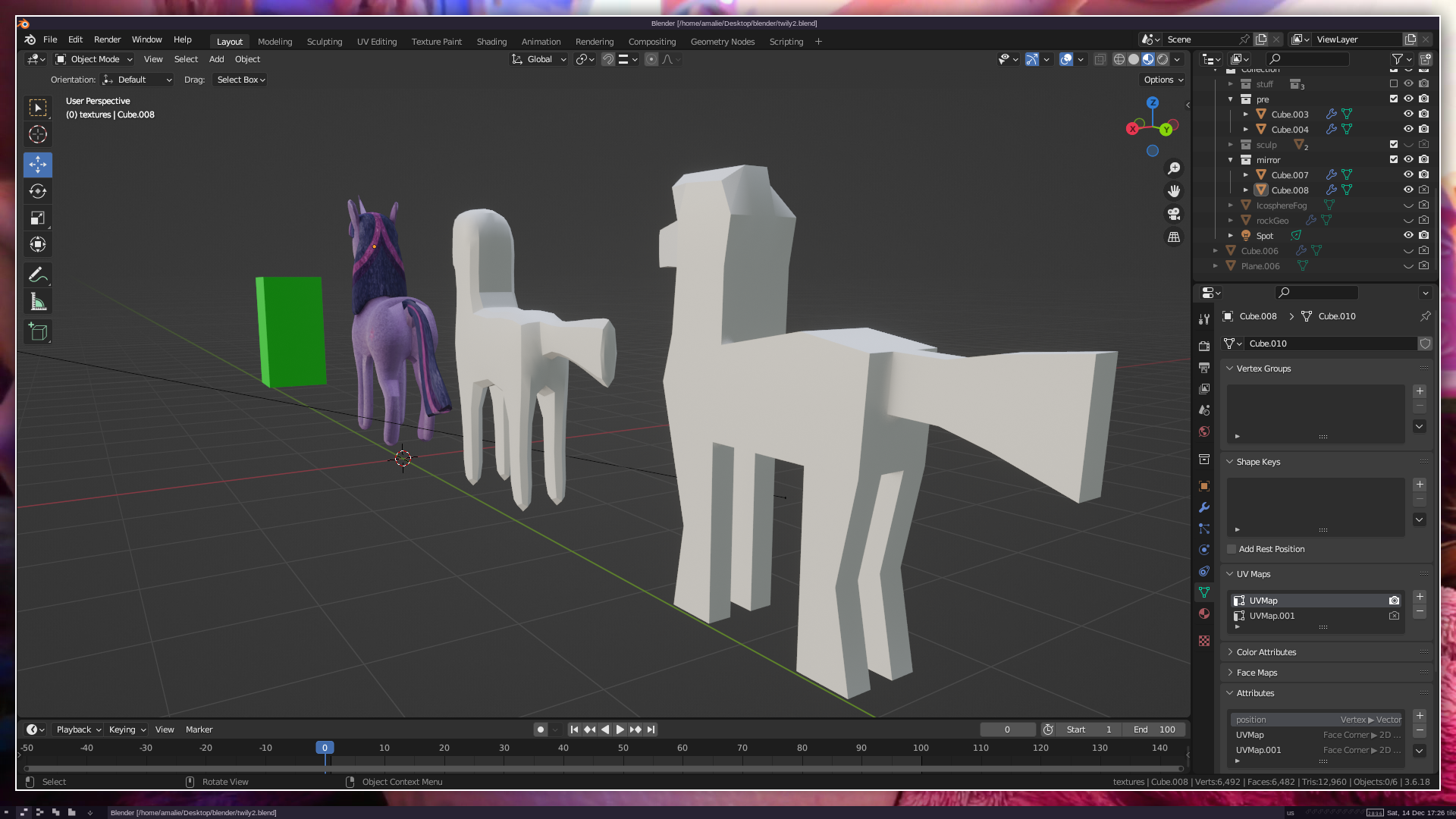Click the Select Box tool icon
This screenshot has width=1456, height=819.
(38, 108)
